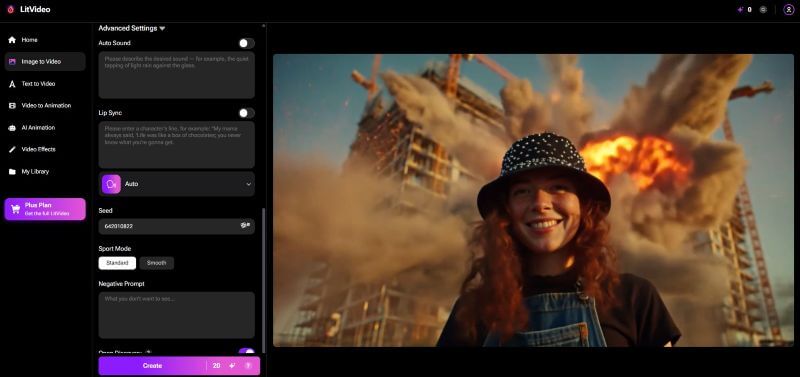Toggle the switch above Create button
The height and width of the screenshot is (377, 800).
tap(246, 351)
